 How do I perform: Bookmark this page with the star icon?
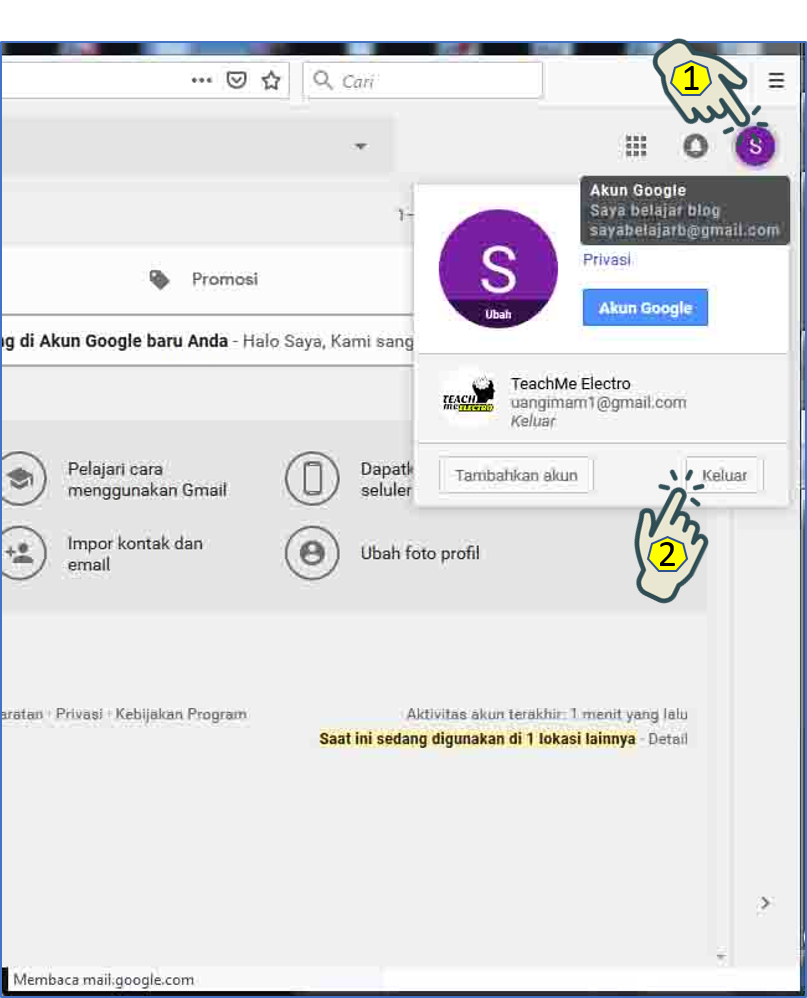271,80
